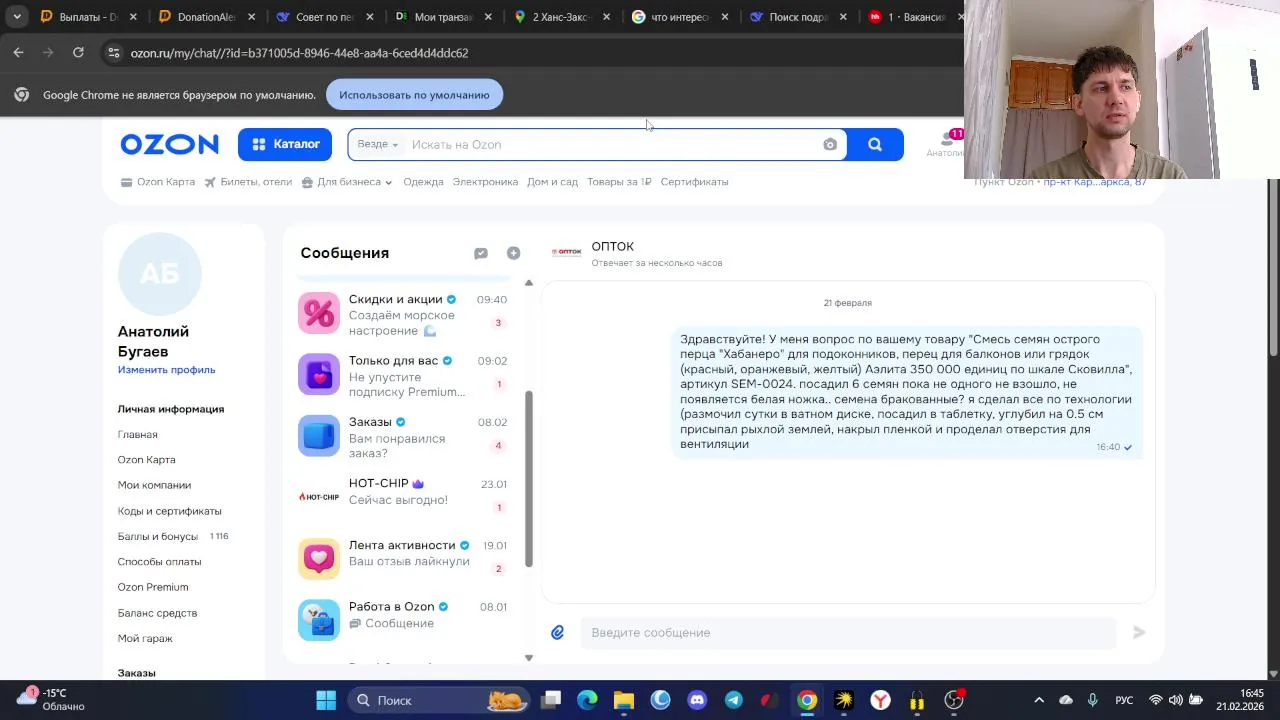Open Windows Start menu

pyautogui.click(x=326, y=700)
